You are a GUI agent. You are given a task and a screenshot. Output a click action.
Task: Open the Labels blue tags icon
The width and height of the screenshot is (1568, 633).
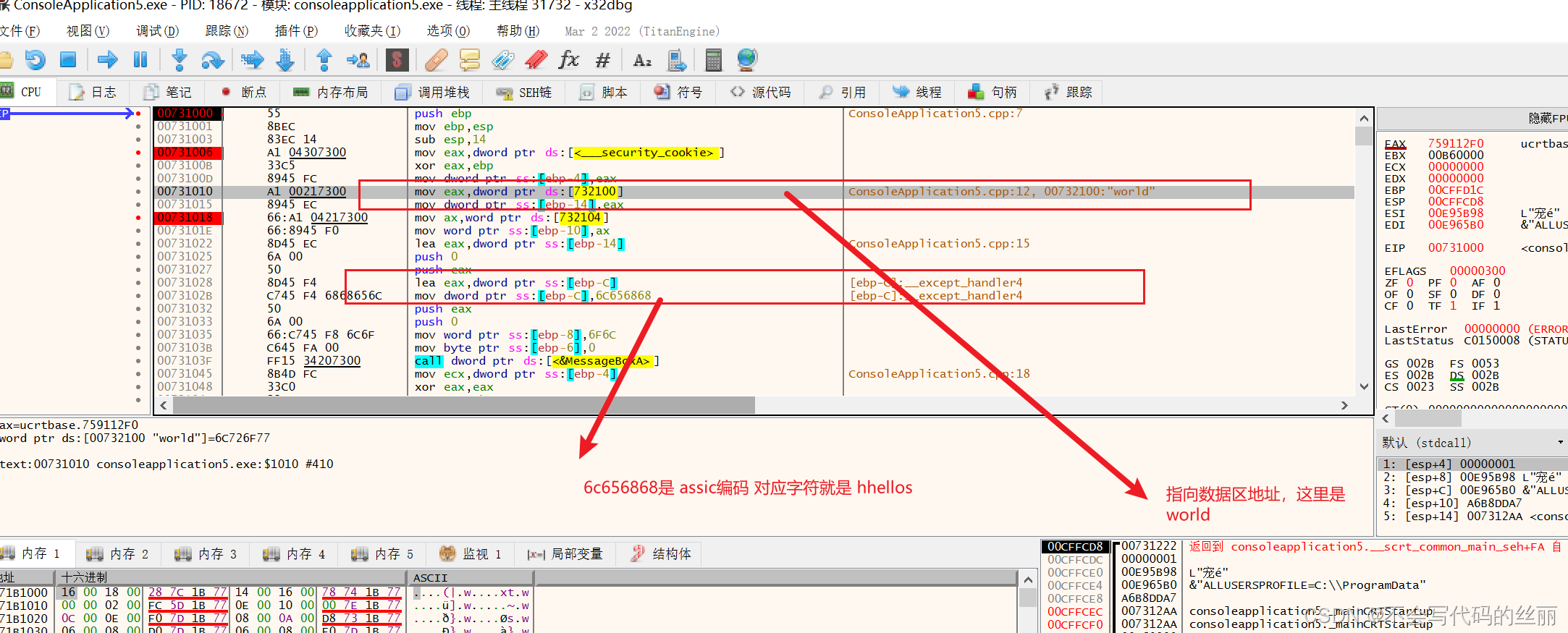[502, 60]
